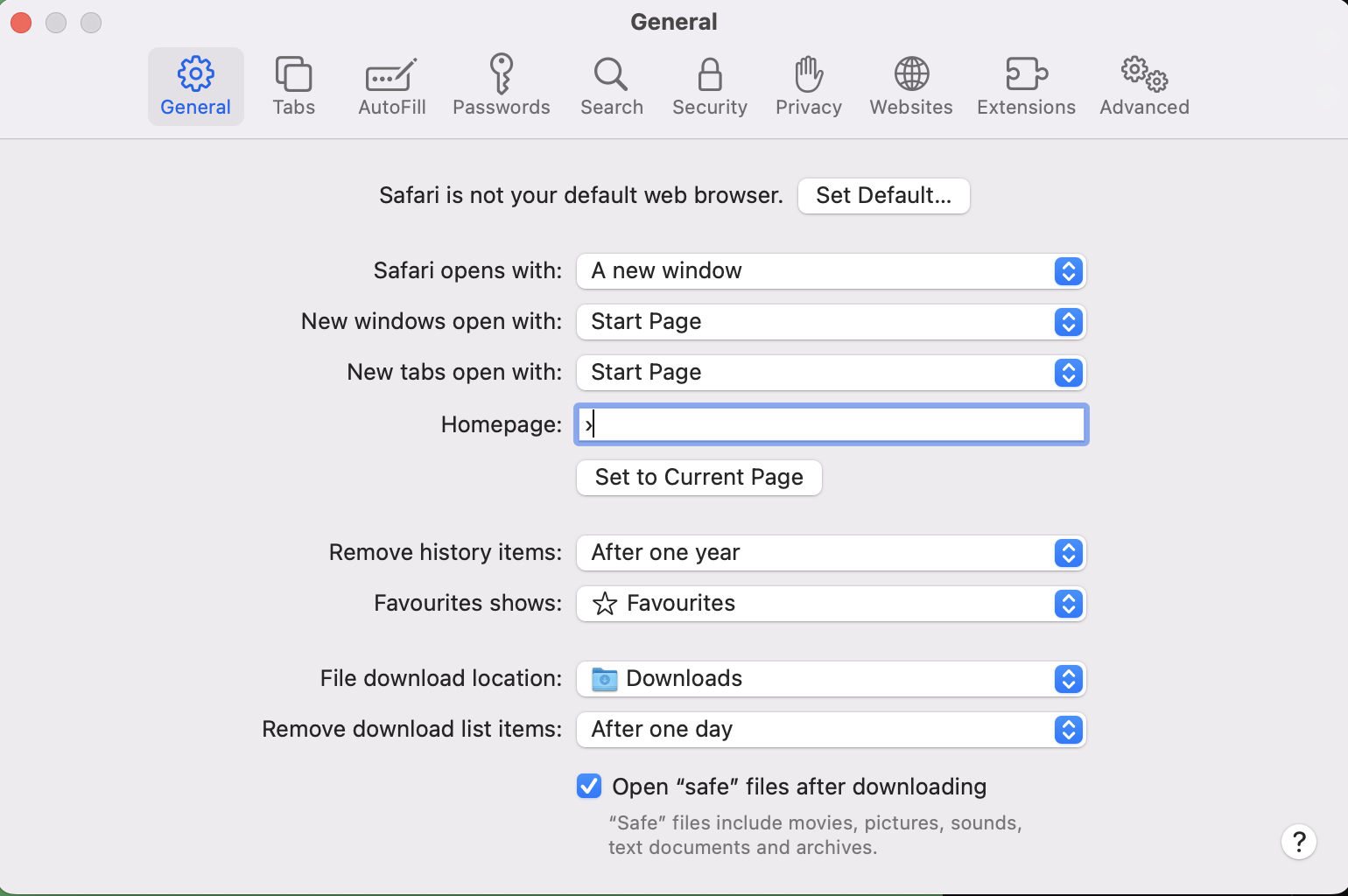Click the help question mark button
Screen dimensions: 1348x896
(1299, 842)
